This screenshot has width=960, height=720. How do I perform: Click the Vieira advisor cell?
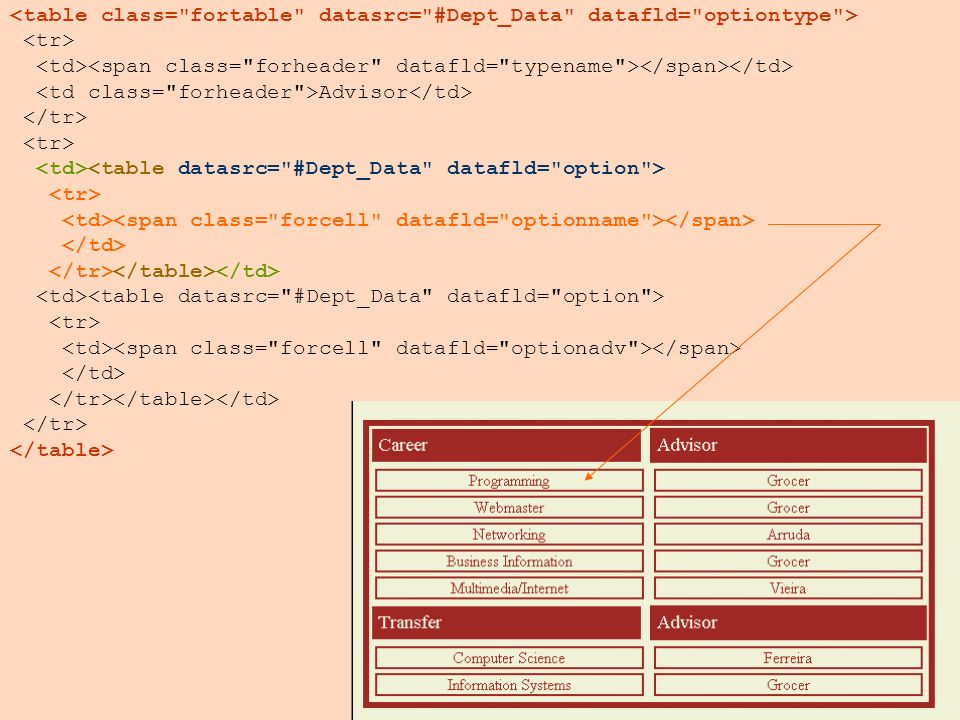pyautogui.click(x=788, y=588)
